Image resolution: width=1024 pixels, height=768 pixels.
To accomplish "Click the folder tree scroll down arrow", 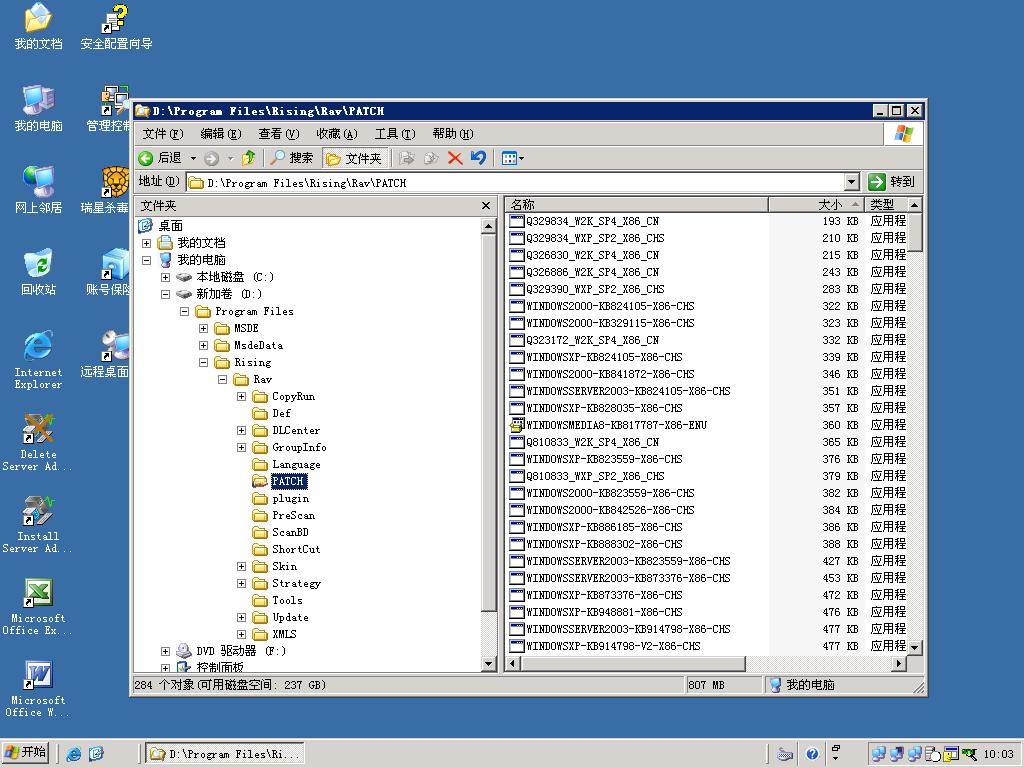I will [489, 663].
